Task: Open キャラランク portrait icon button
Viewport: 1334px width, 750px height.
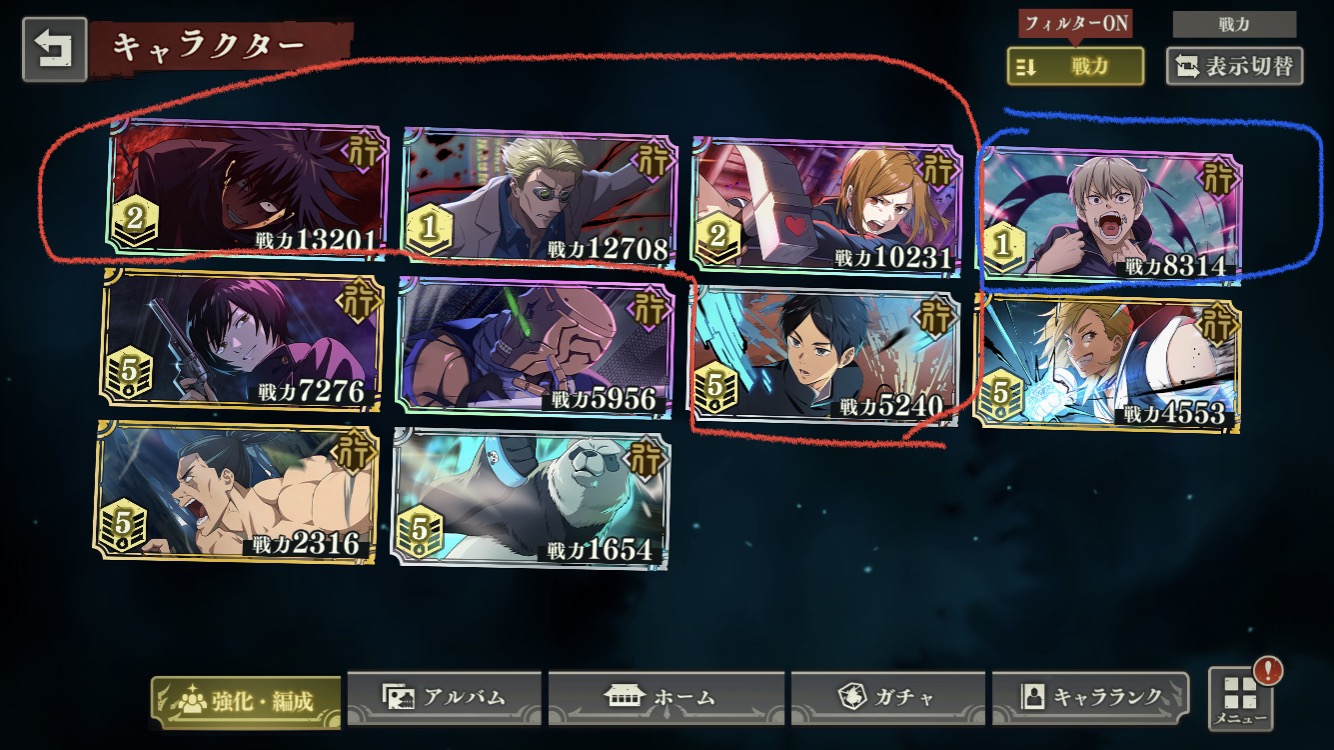Action: (1090, 697)
